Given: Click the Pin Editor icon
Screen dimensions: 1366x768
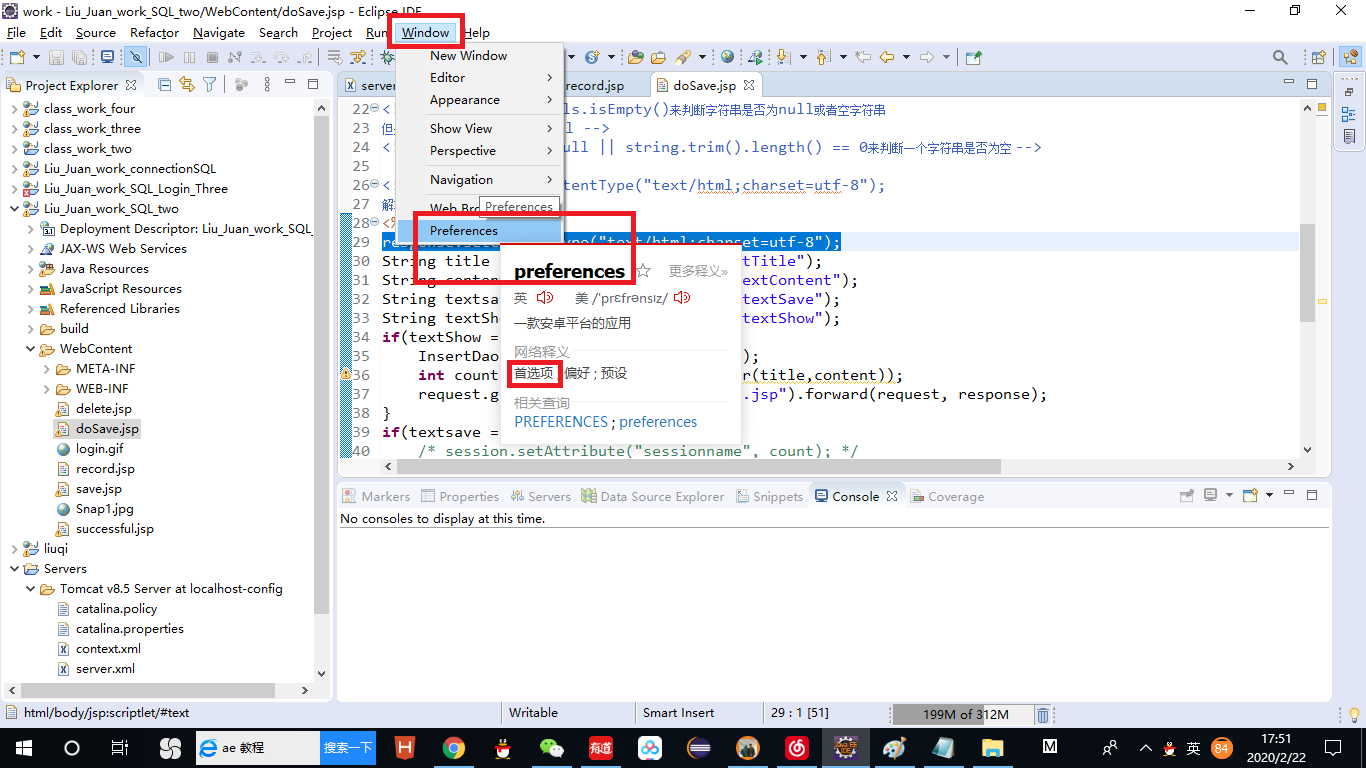Looking at the screenshot, I should tap(974, 57).
